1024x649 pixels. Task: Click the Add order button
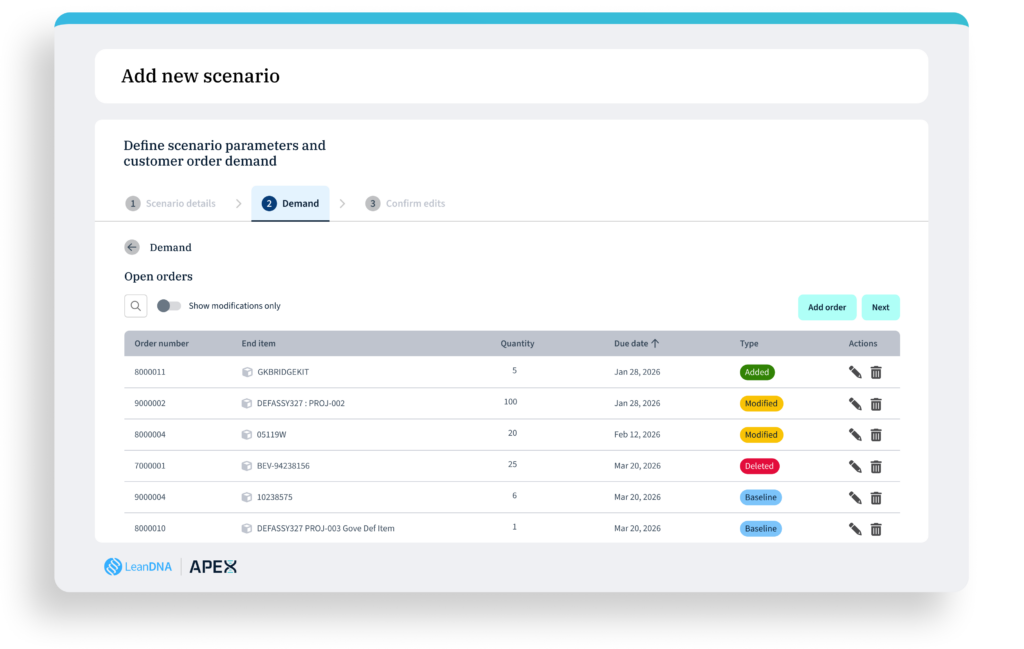[x=827, y=308]
